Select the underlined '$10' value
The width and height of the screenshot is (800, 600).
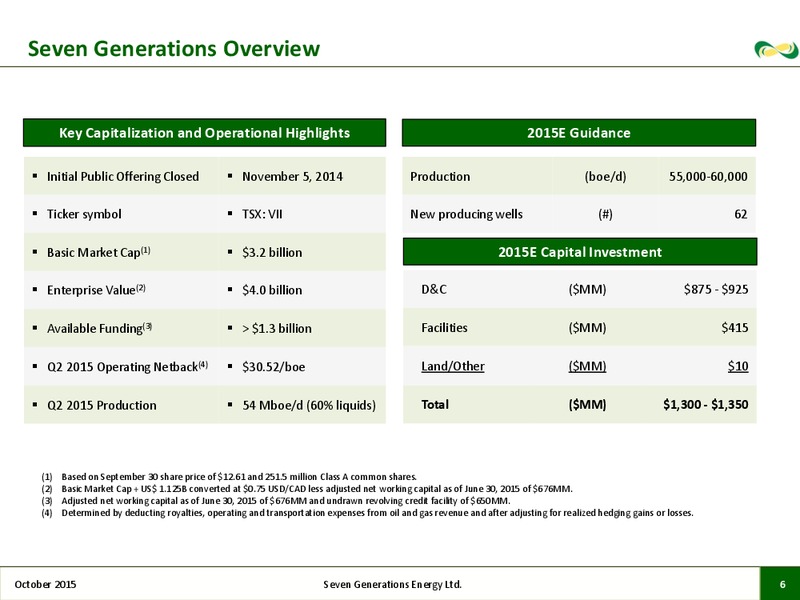(x=738, y=366)
